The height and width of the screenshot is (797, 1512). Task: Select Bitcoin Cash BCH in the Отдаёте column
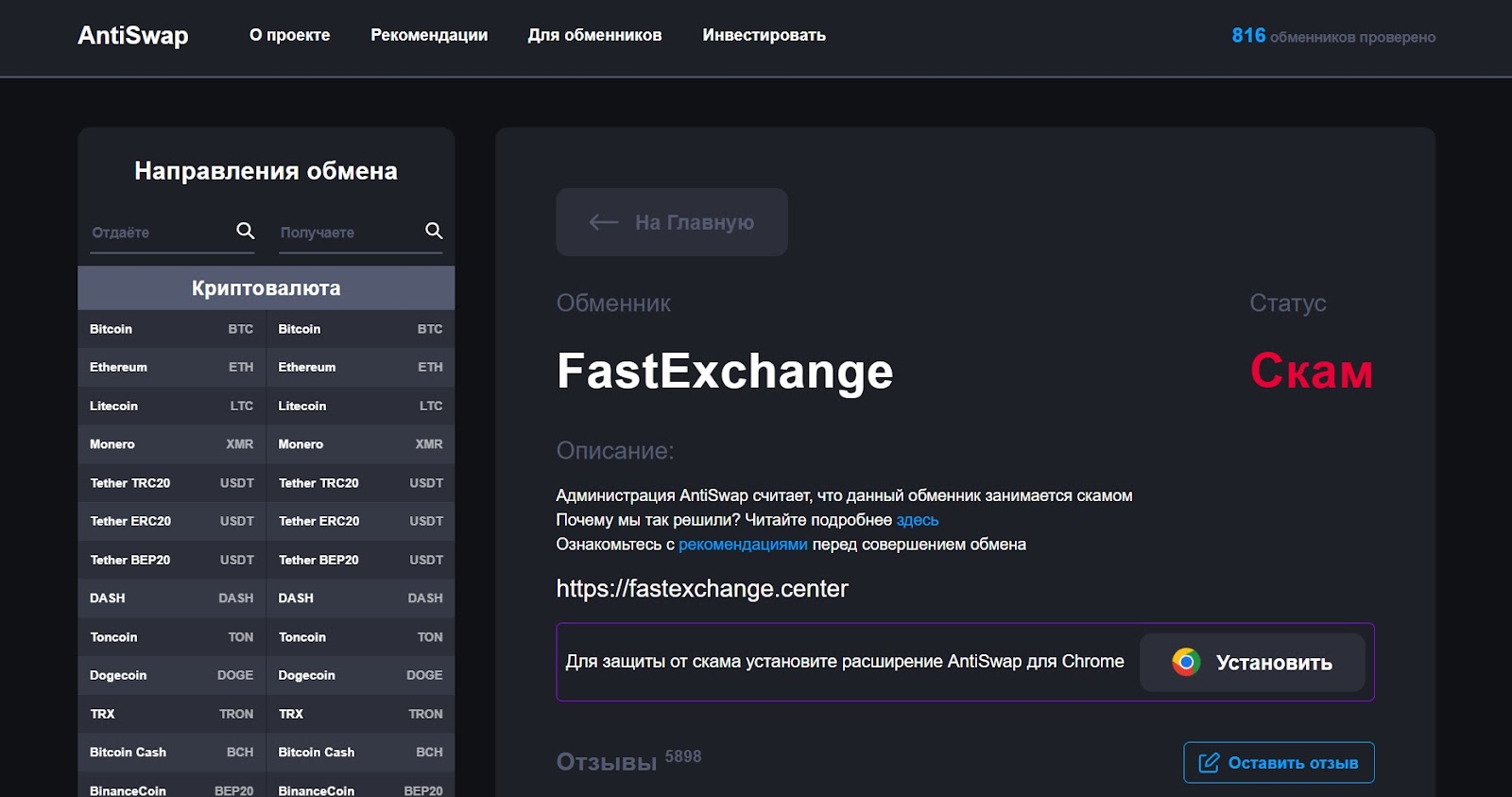[x=172, y=753]
